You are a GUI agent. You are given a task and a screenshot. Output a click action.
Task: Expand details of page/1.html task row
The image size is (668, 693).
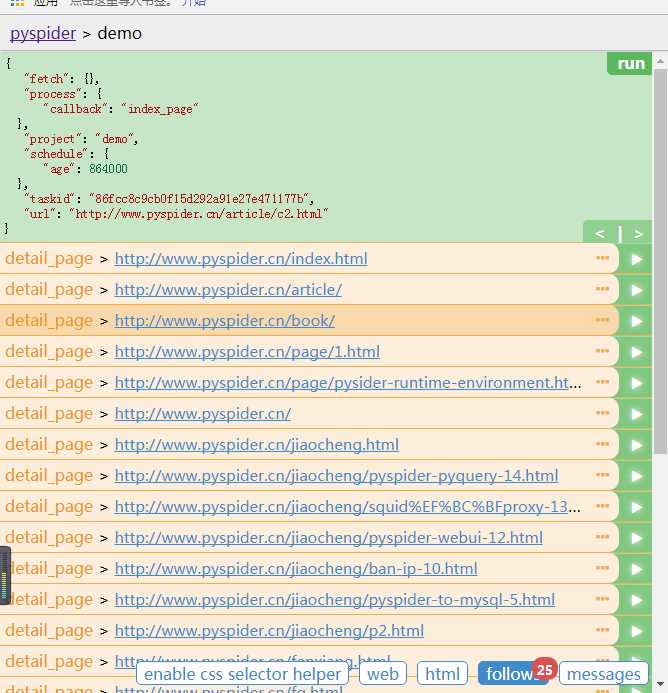pos(602,350)
